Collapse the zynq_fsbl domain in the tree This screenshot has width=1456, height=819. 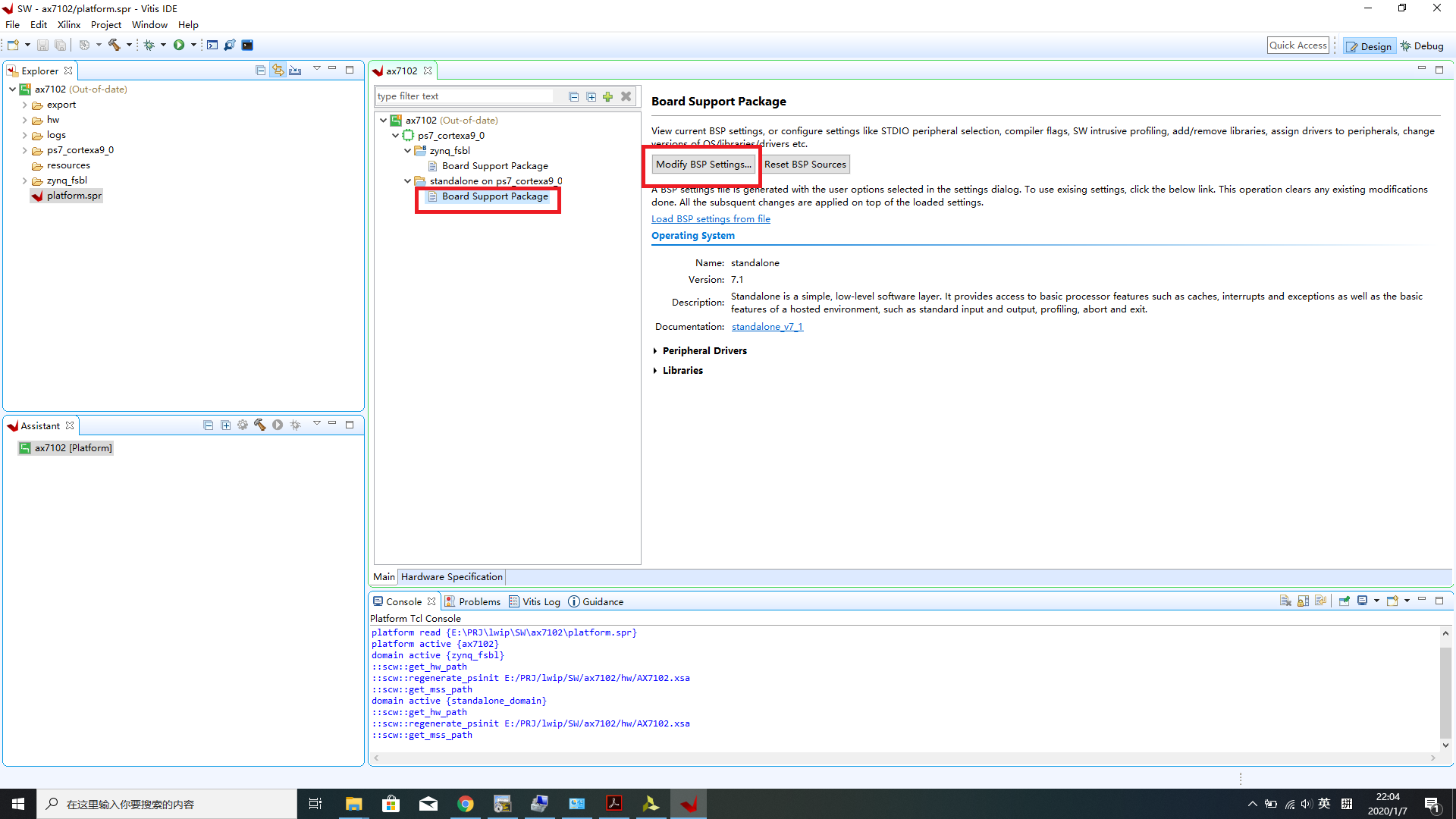(407, 150)
